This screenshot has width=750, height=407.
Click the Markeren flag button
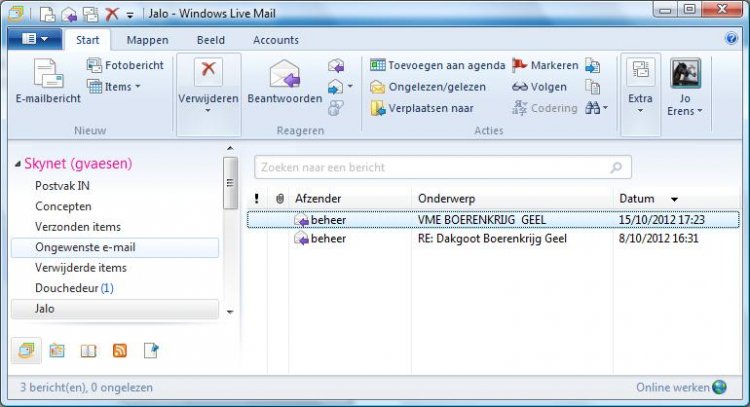tap(545, 66)
